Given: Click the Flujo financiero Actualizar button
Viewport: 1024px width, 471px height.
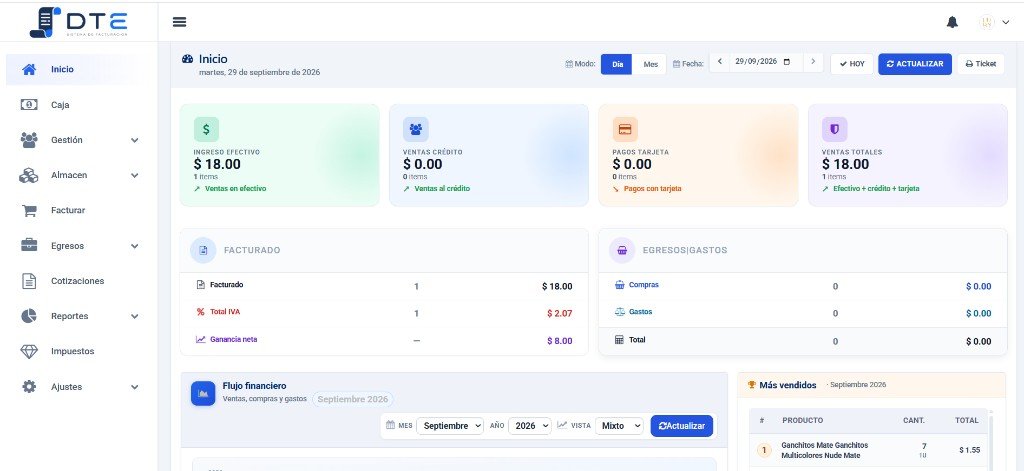Looking at the screenshot, I should pyautogui.click(x=682, y=426).
